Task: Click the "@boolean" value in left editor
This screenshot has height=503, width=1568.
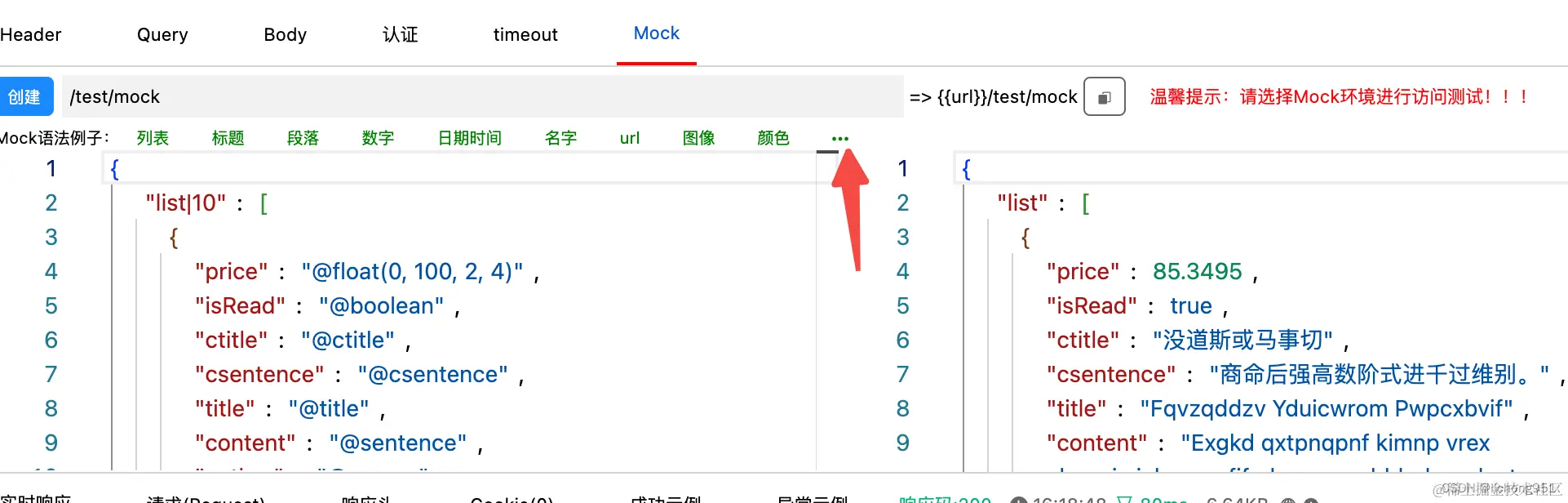Action: tap(382, 305)
